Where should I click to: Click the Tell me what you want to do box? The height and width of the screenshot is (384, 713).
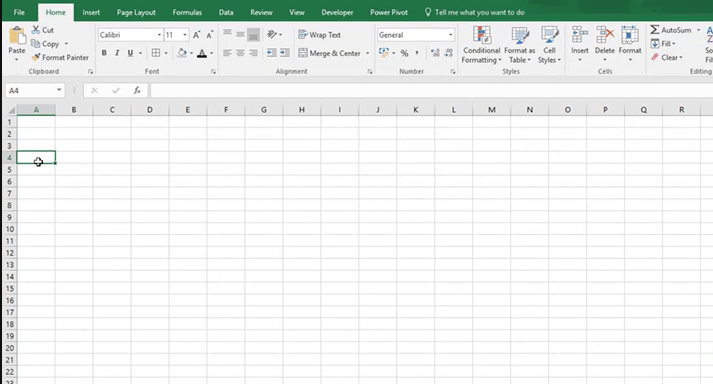tap(474, 12)
